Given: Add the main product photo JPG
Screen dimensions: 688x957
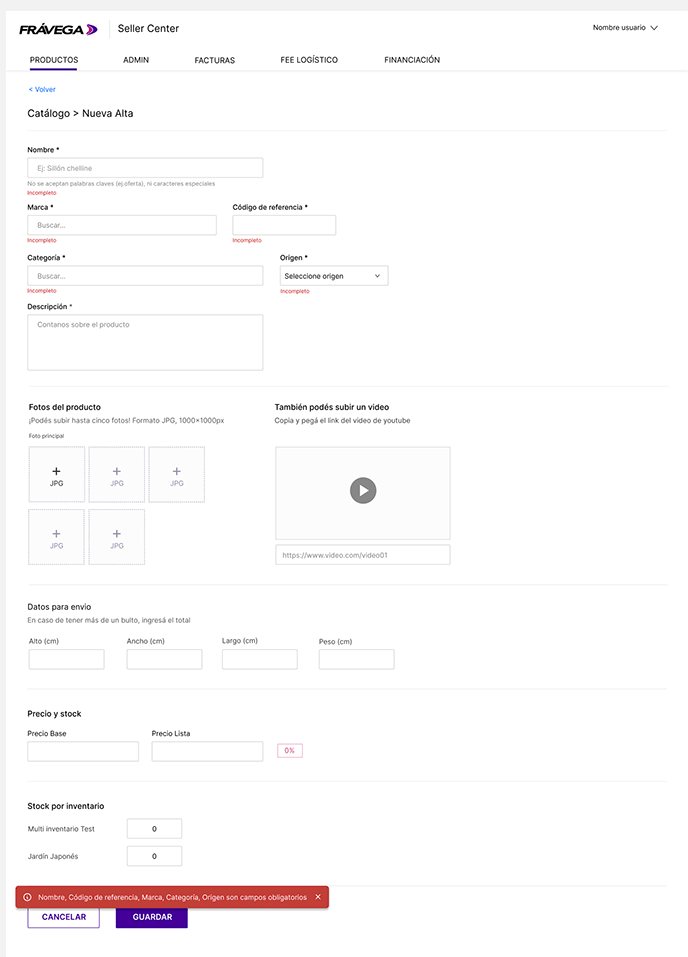Looking at the screenshot, I should (x=57, y=474).
